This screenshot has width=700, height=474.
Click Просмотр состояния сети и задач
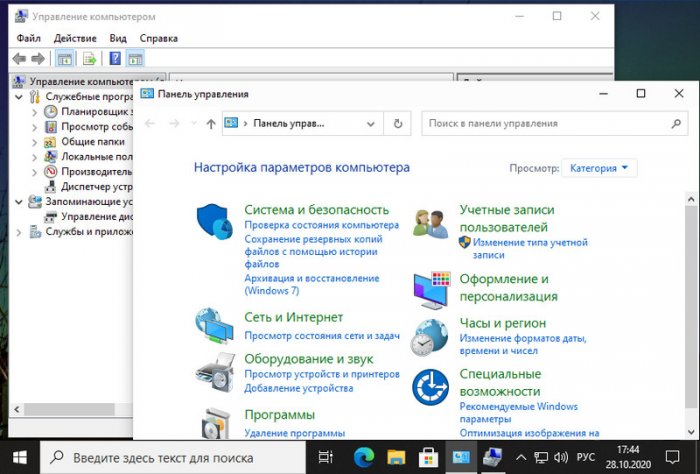[322, 336]
